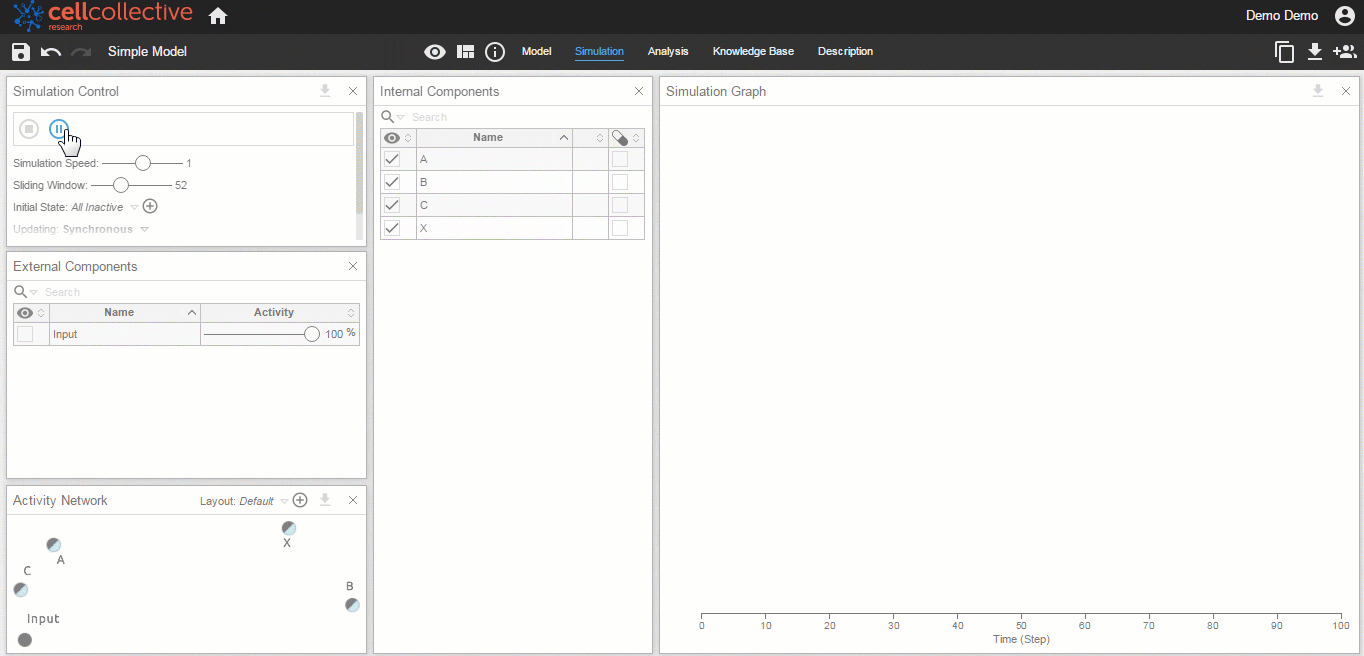The height and width of the screenshot is (656, 1364).
Task: Click the drug pill column header icon
Action: (x=620, y=138)
